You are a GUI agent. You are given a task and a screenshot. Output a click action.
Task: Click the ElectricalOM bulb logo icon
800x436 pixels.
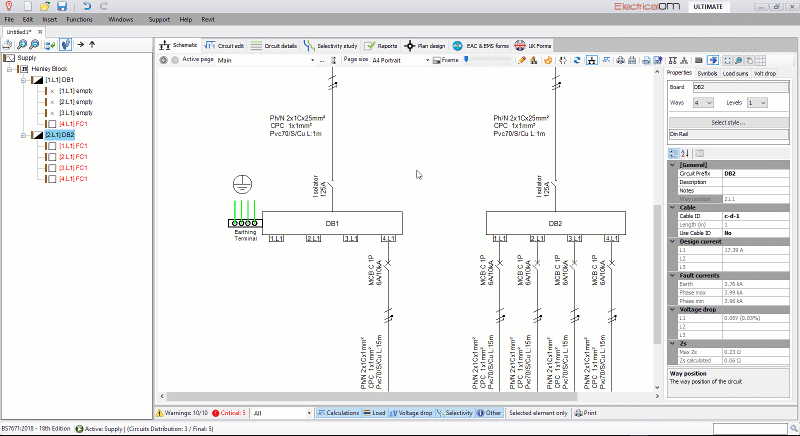point(9,6)
